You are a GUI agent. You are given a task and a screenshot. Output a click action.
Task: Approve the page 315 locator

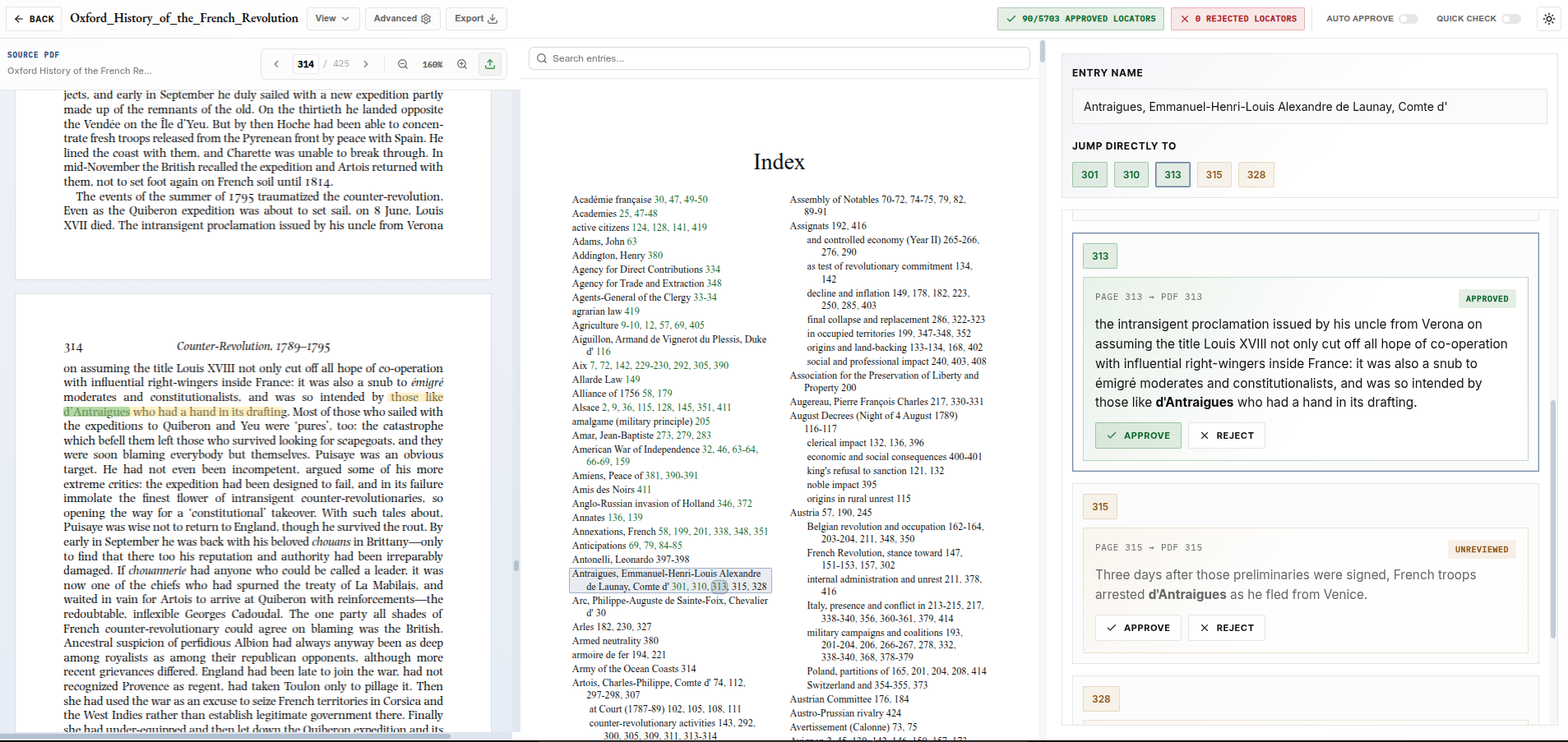pyautogui.click(x=1137, y=627)
